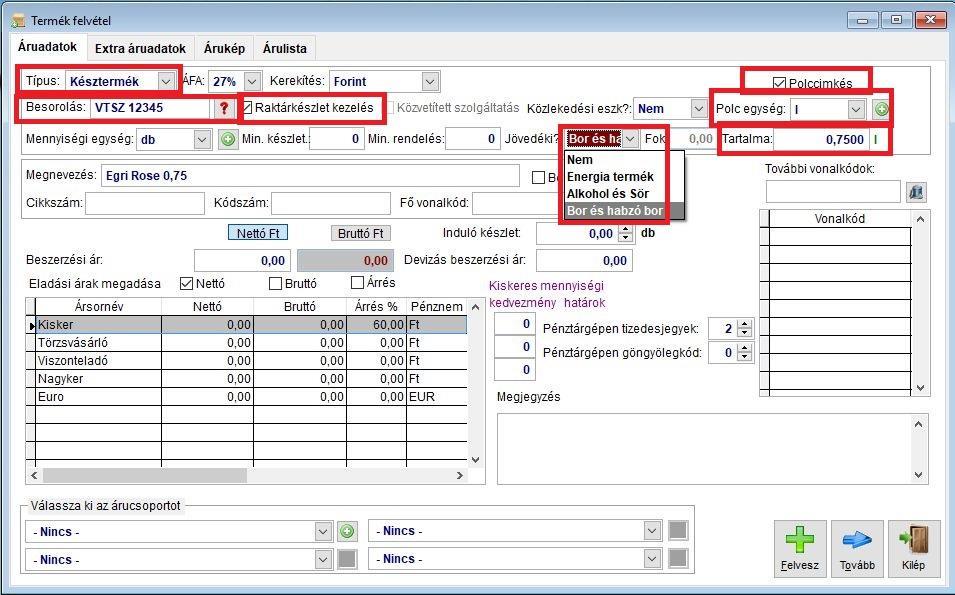Open the Polc egység dropdown
The height and width of the screenshot is (595, 955).
[x=856, y=110]
